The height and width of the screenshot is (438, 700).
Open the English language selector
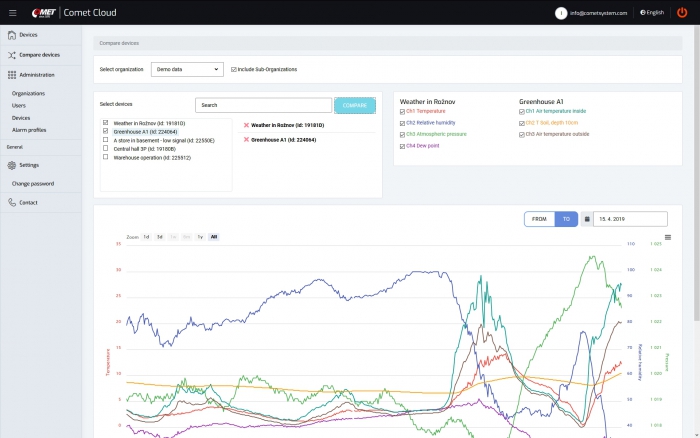pos(651,12)
